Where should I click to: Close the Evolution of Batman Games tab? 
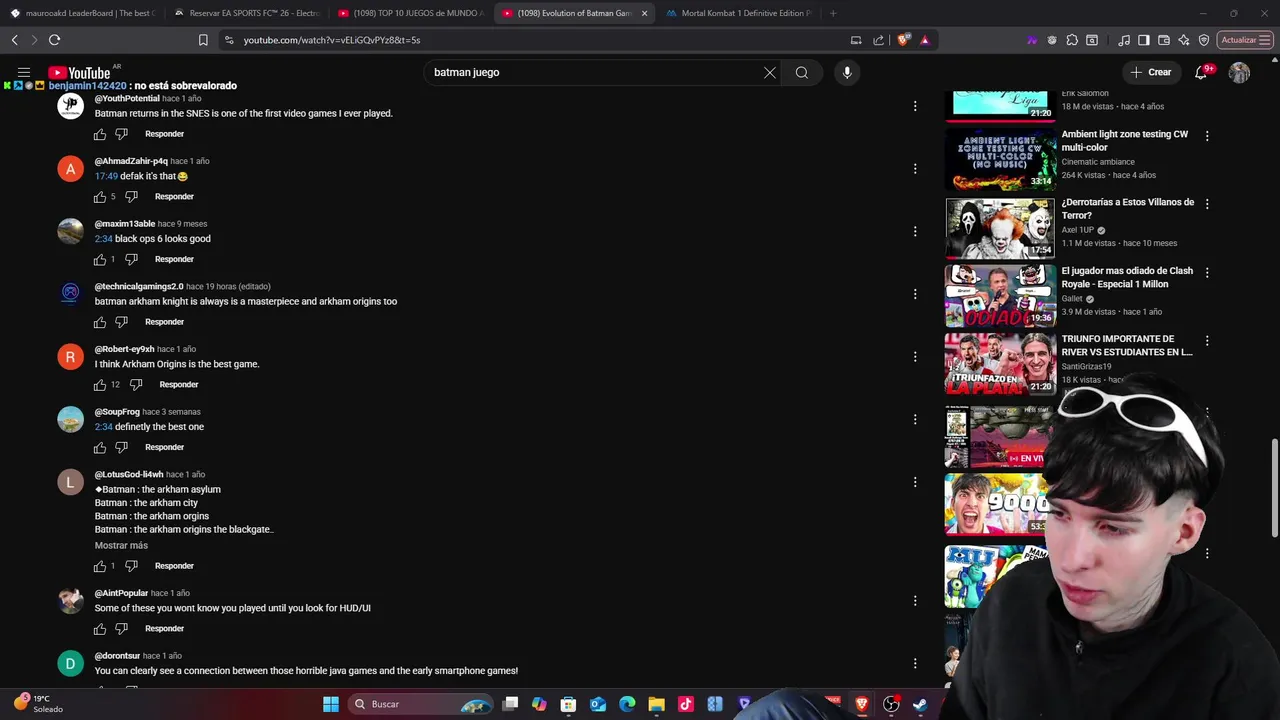[x=644, y=13]
